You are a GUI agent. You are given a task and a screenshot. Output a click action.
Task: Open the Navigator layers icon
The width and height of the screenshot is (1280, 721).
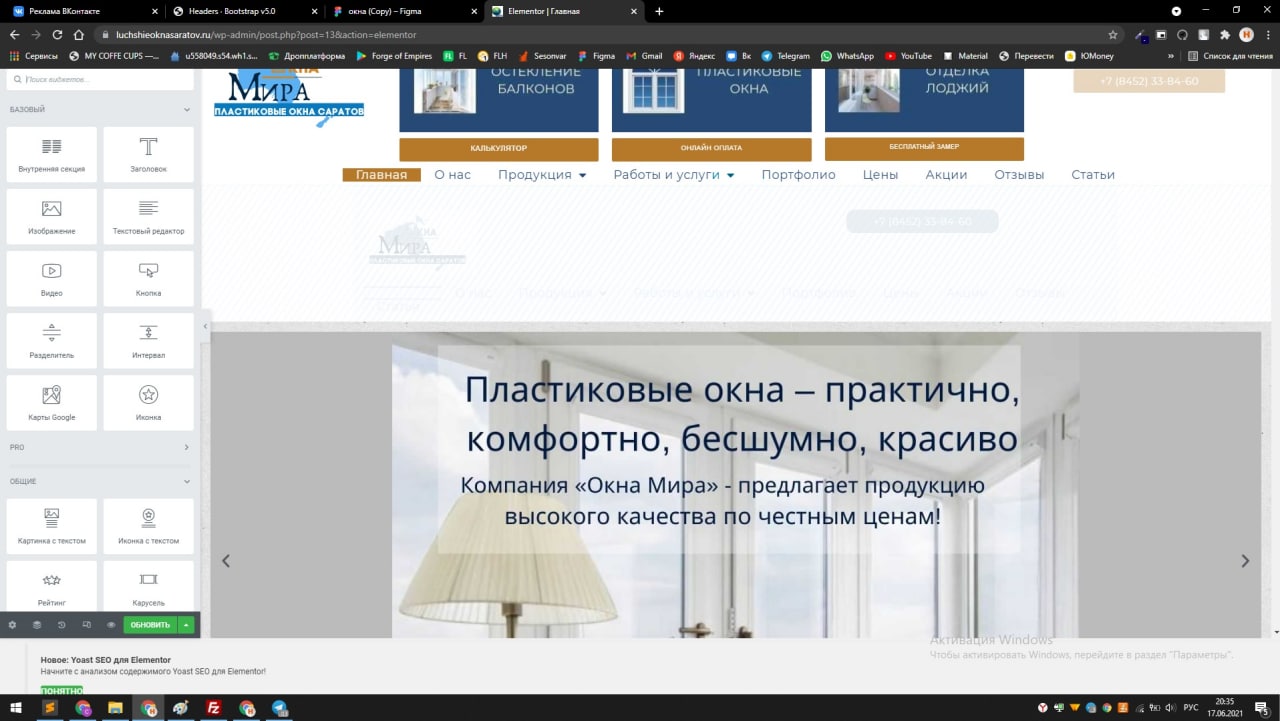37,625
